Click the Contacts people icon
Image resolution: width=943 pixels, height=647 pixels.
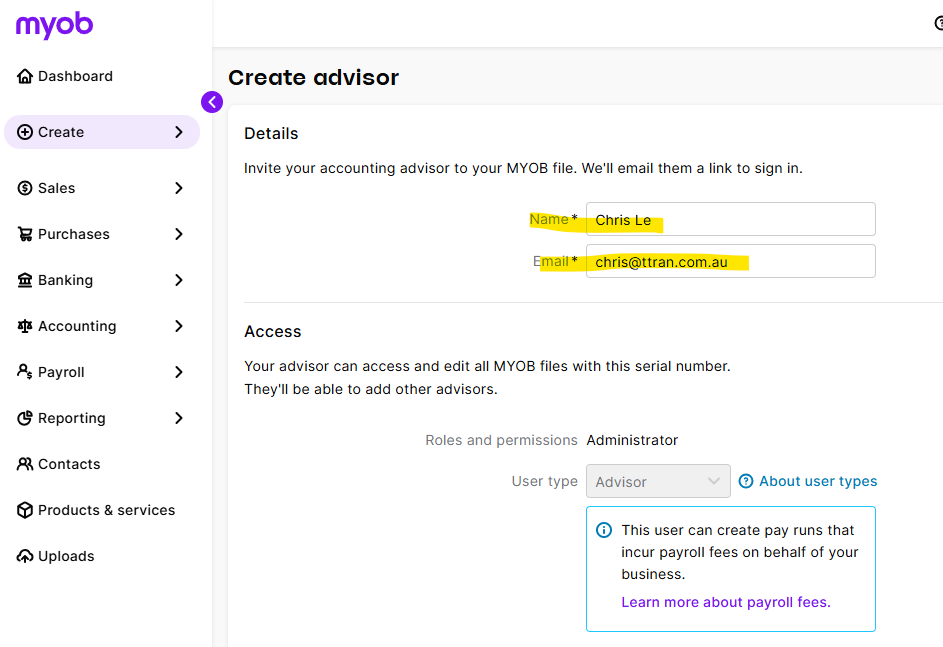[25, 464]
